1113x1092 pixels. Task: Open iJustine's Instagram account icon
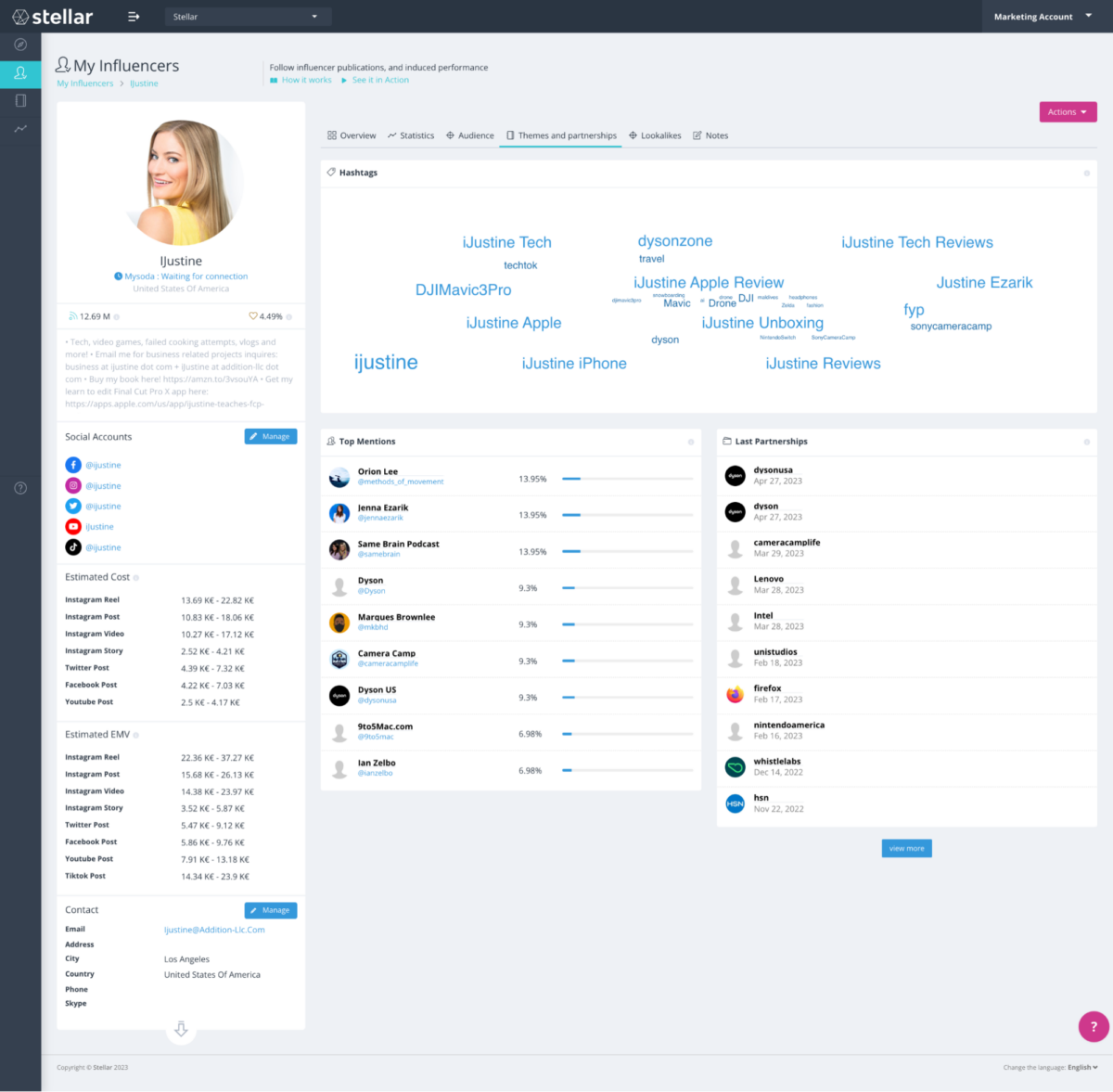tap(73, 485)
